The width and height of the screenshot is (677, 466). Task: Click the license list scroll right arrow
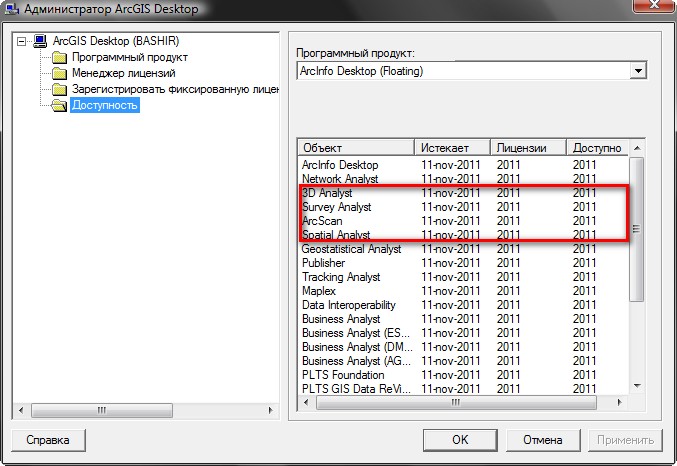click(620, 403)
